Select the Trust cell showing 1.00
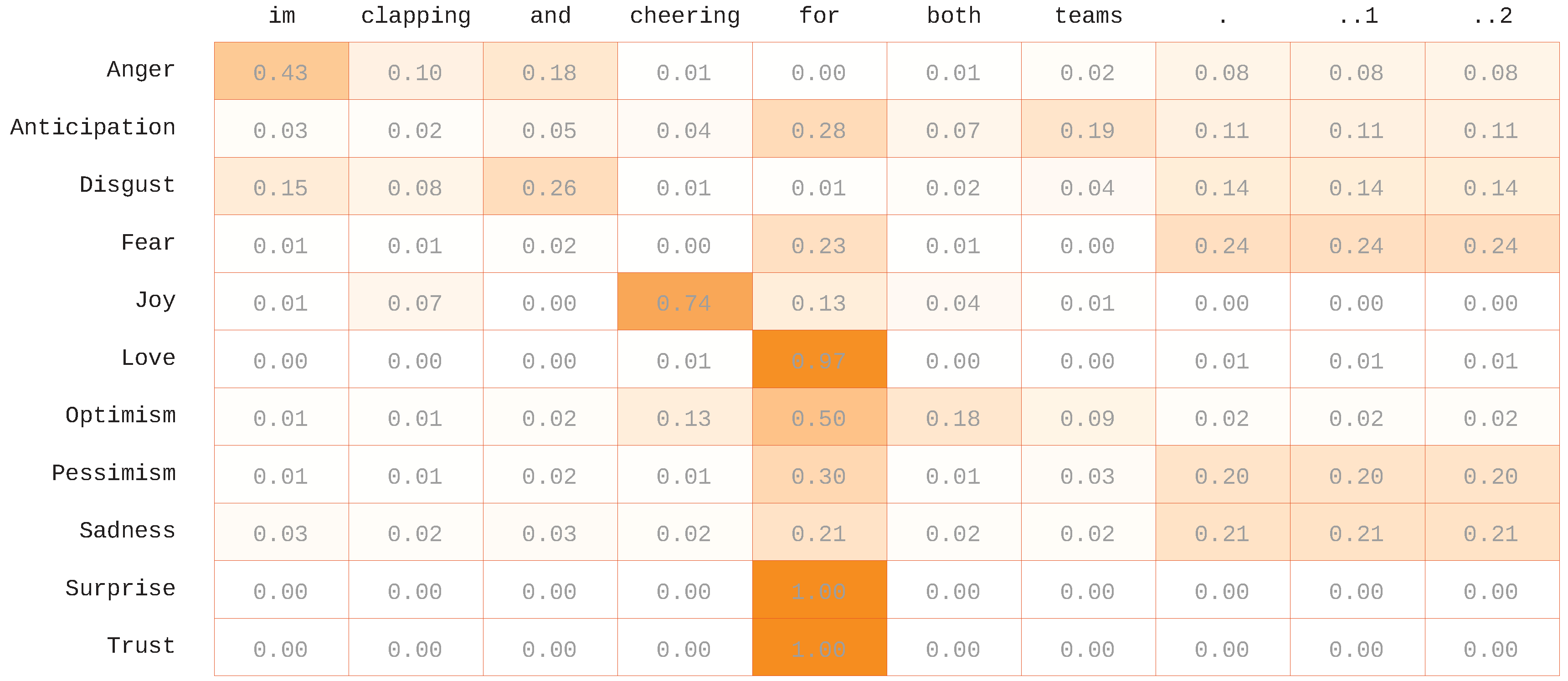Viewport: 1568px width, 681px height. click(x=819, y=648)
